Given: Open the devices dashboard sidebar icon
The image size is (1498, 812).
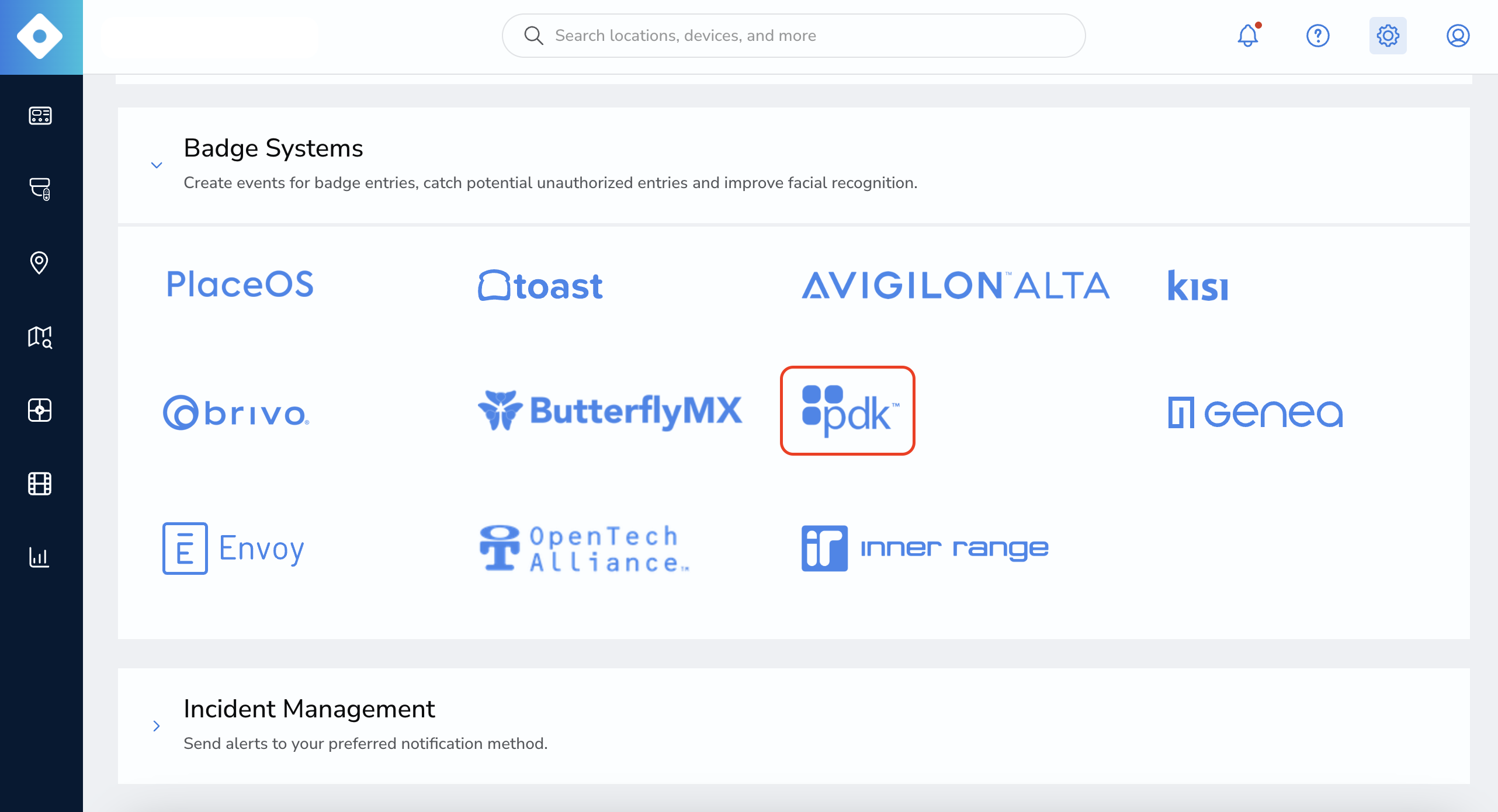Looking at the screenshot, I should (x=40, y=116).
